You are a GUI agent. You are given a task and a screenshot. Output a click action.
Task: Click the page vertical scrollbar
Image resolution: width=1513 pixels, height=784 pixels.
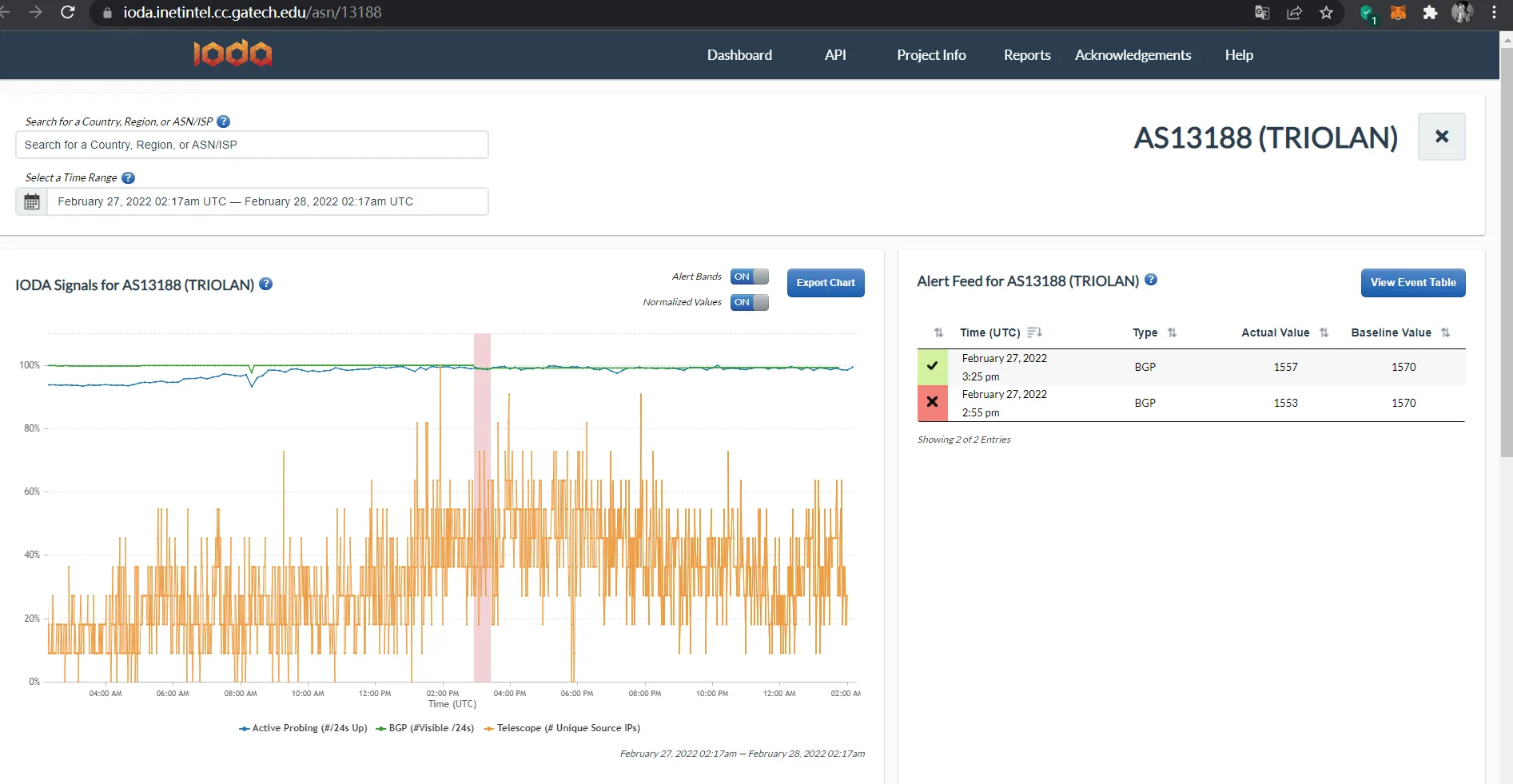tap(1507, 252)
